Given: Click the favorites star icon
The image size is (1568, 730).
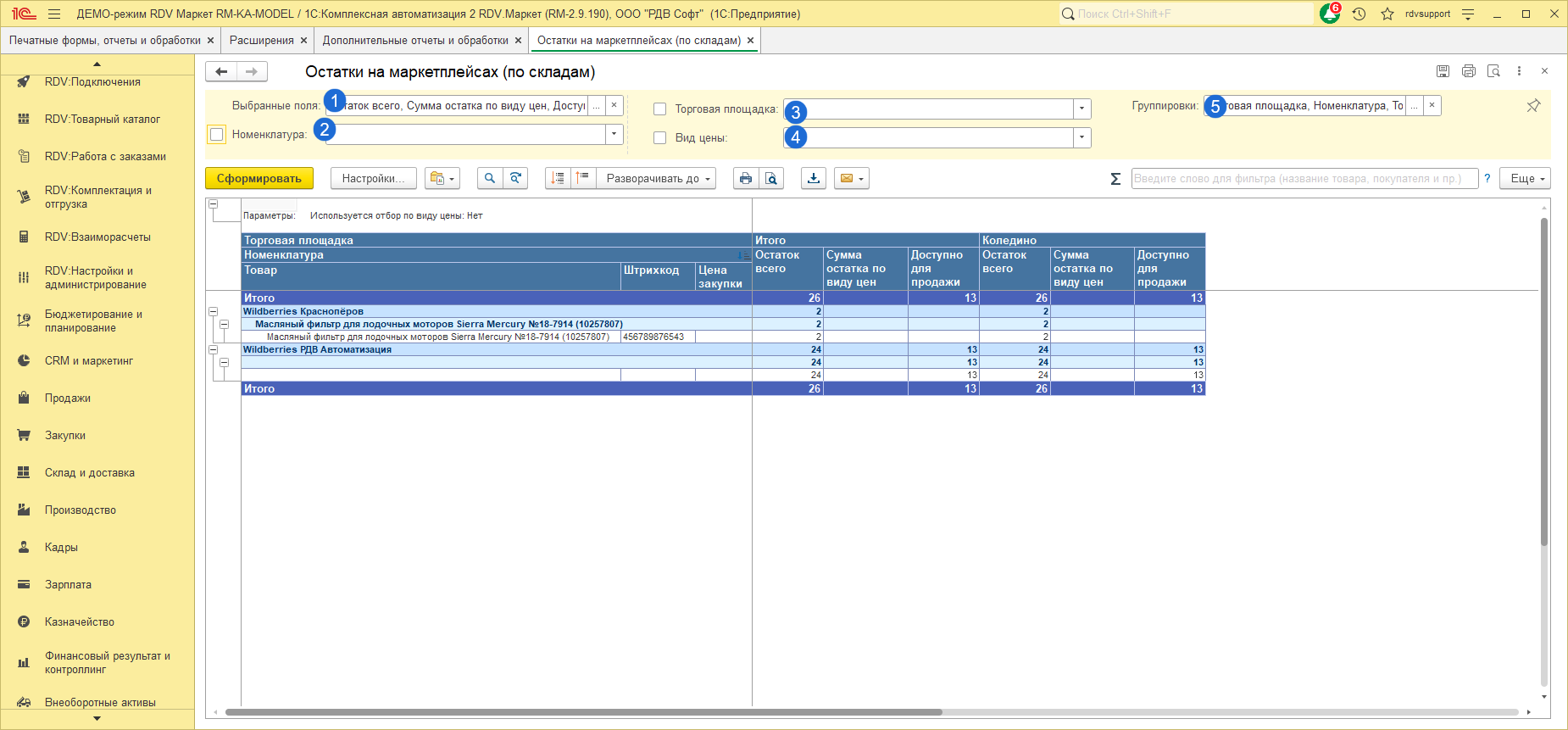Looking at the screenshot, I should pos(1387,14).
